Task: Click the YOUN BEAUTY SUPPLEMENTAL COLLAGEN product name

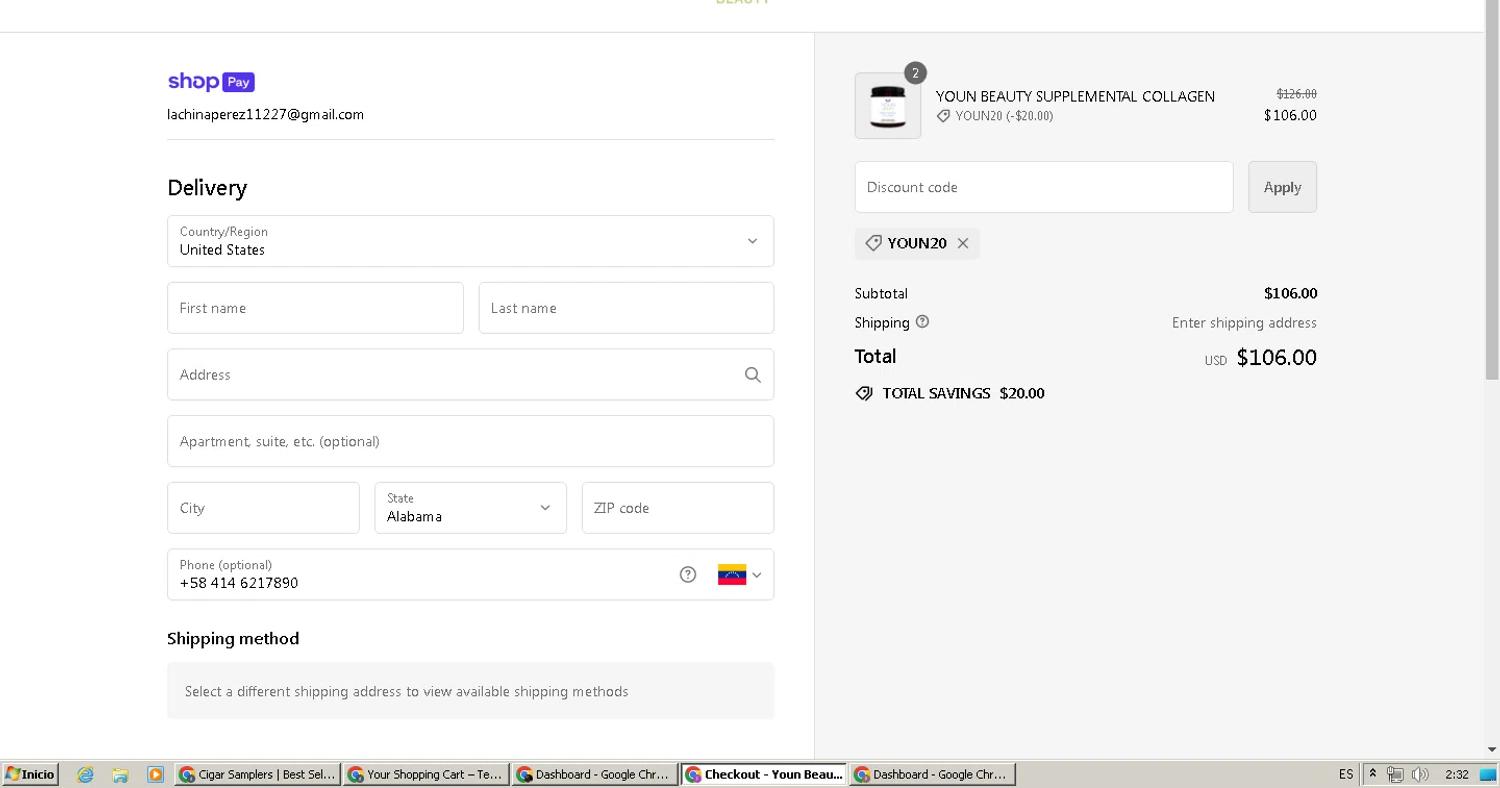Action: (x=1075, y=96)
